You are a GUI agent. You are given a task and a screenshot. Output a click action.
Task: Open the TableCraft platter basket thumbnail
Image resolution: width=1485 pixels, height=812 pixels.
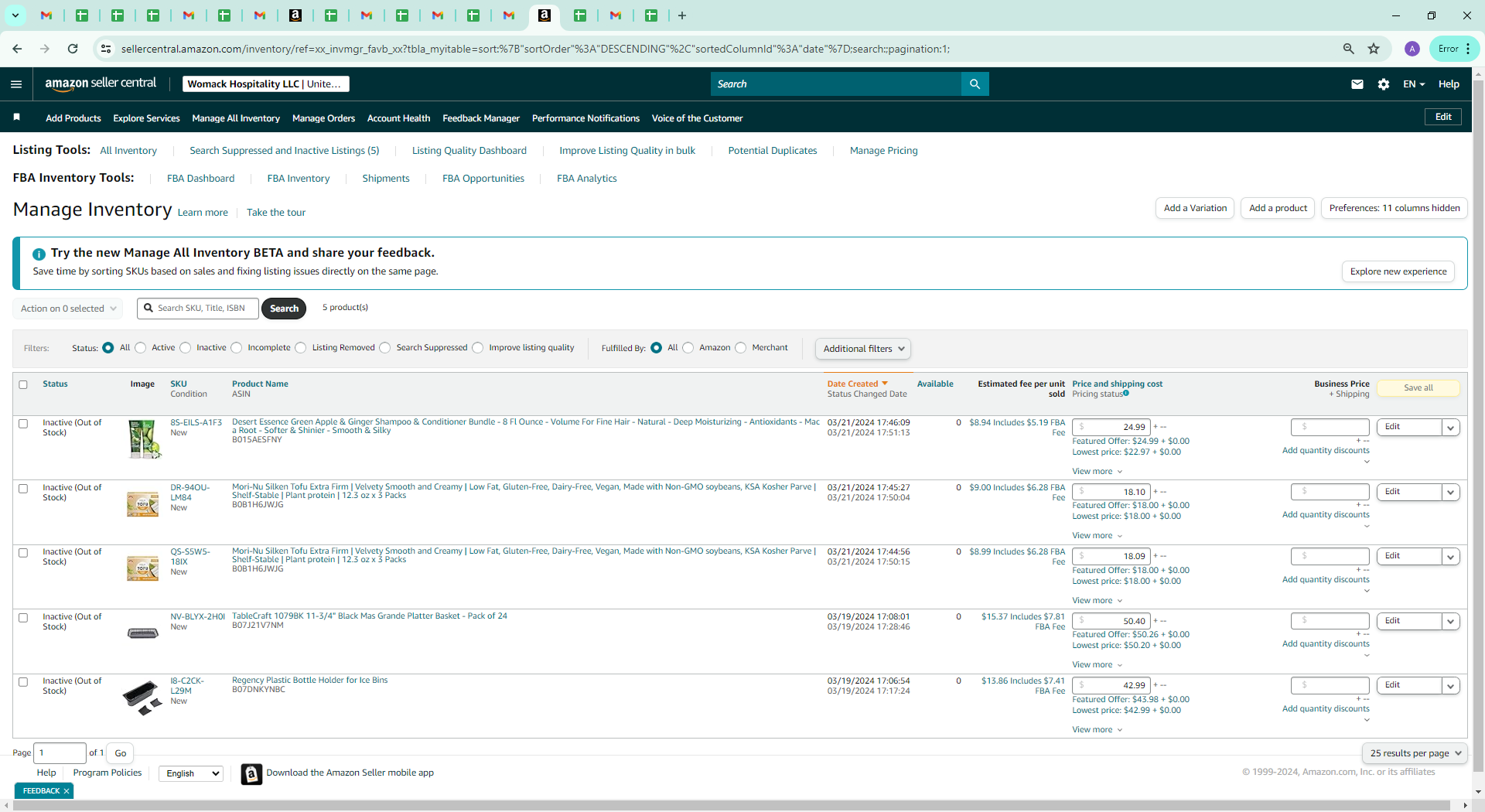tap(143, 633)
